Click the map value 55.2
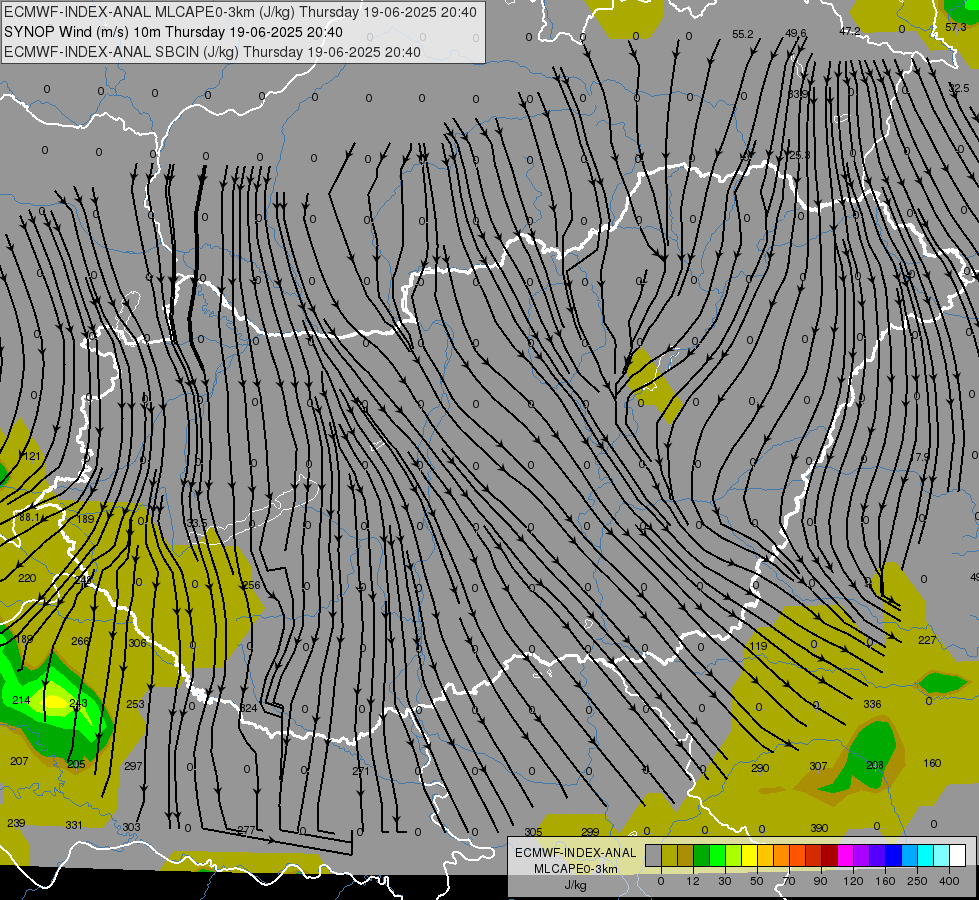 [x=743, y=34]
